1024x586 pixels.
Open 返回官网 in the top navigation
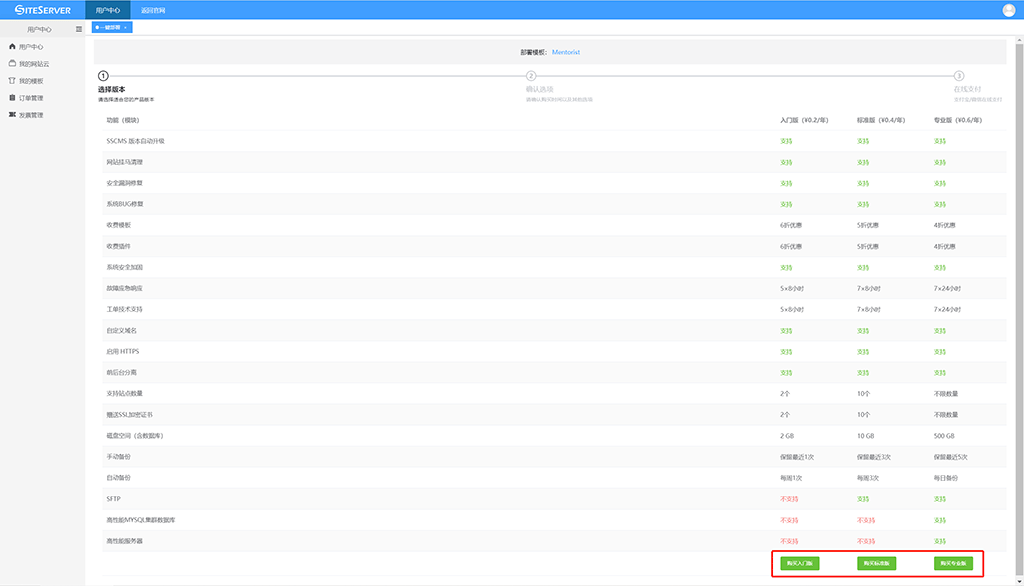[x=153, y=10]
